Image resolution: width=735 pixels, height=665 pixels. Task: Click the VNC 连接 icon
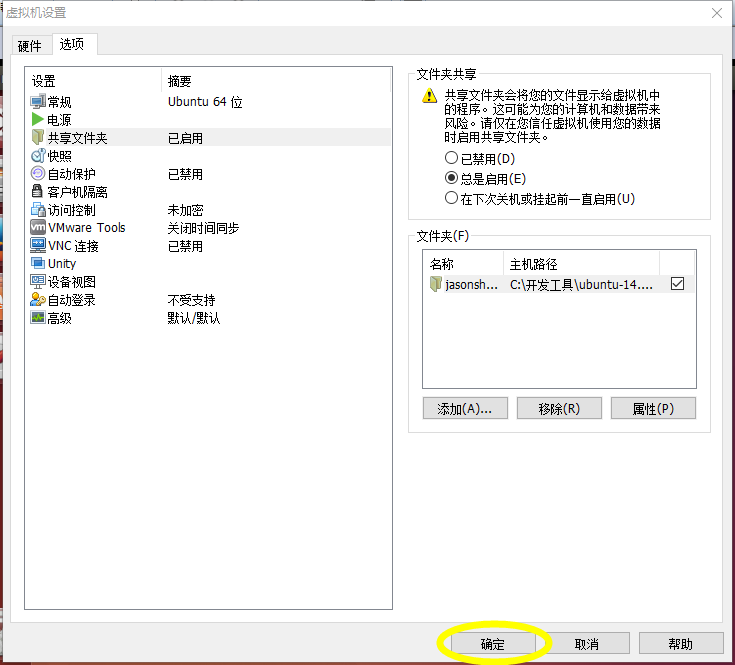click(38, 245)
